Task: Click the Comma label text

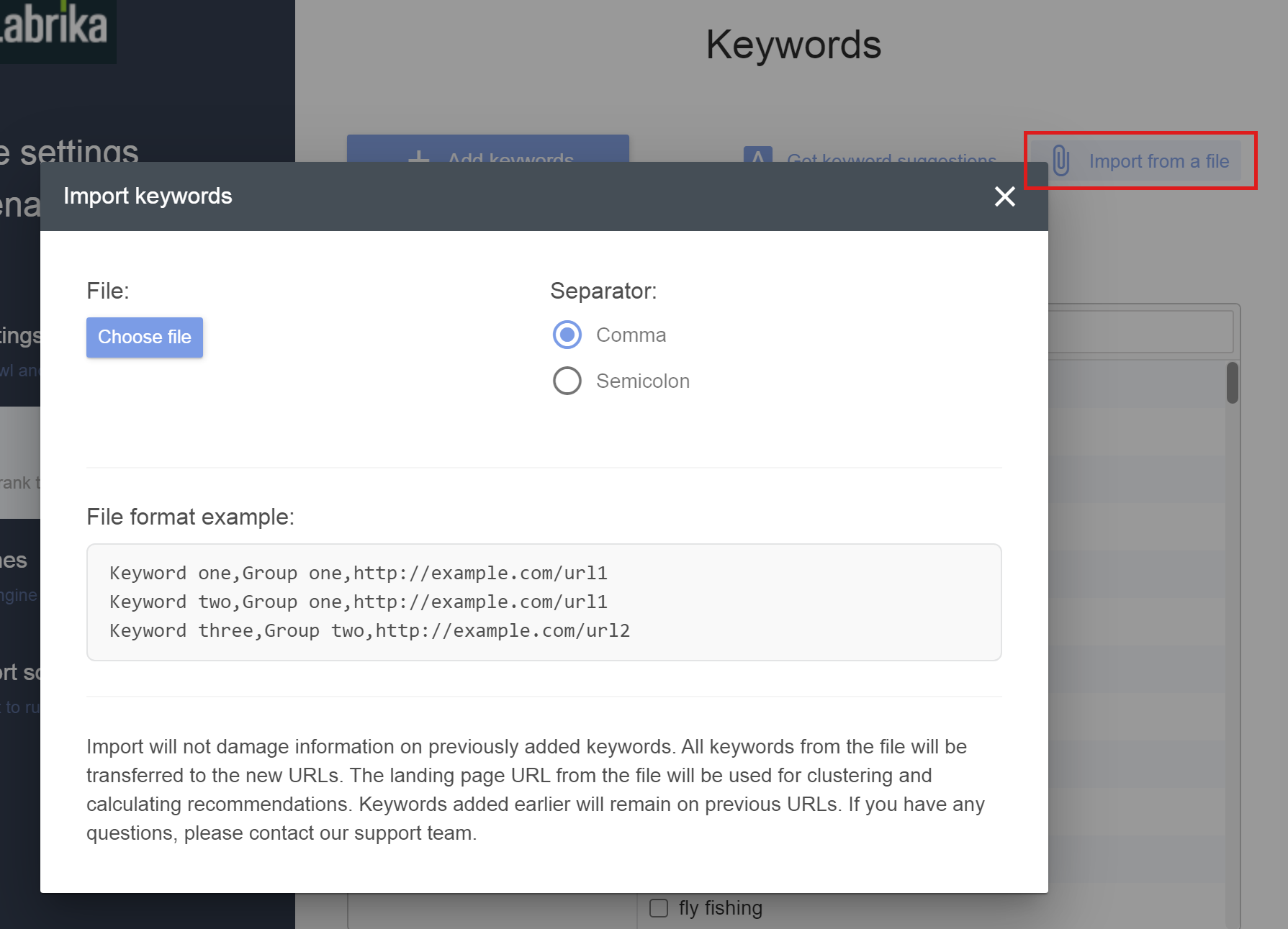Action: (631, 335)
